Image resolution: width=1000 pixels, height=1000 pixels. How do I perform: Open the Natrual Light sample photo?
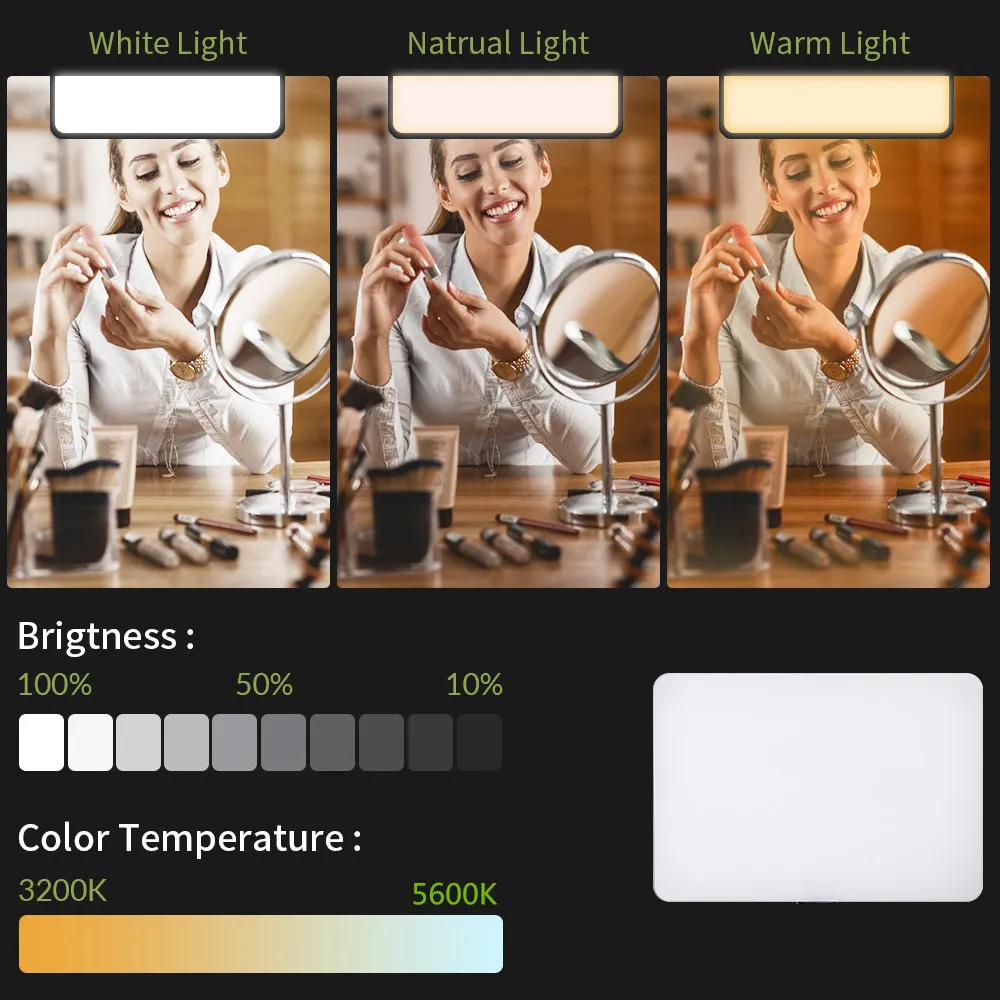coord(498,332)
